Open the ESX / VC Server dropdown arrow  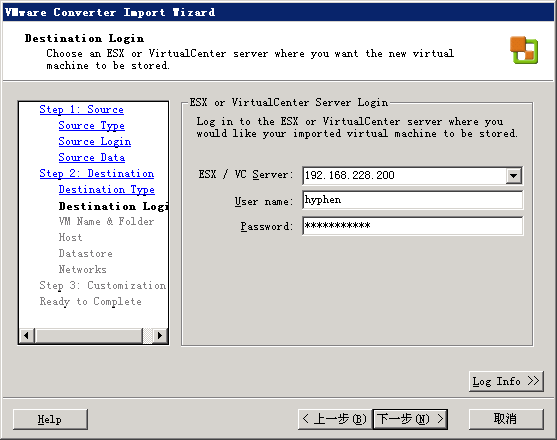[513, 175]
